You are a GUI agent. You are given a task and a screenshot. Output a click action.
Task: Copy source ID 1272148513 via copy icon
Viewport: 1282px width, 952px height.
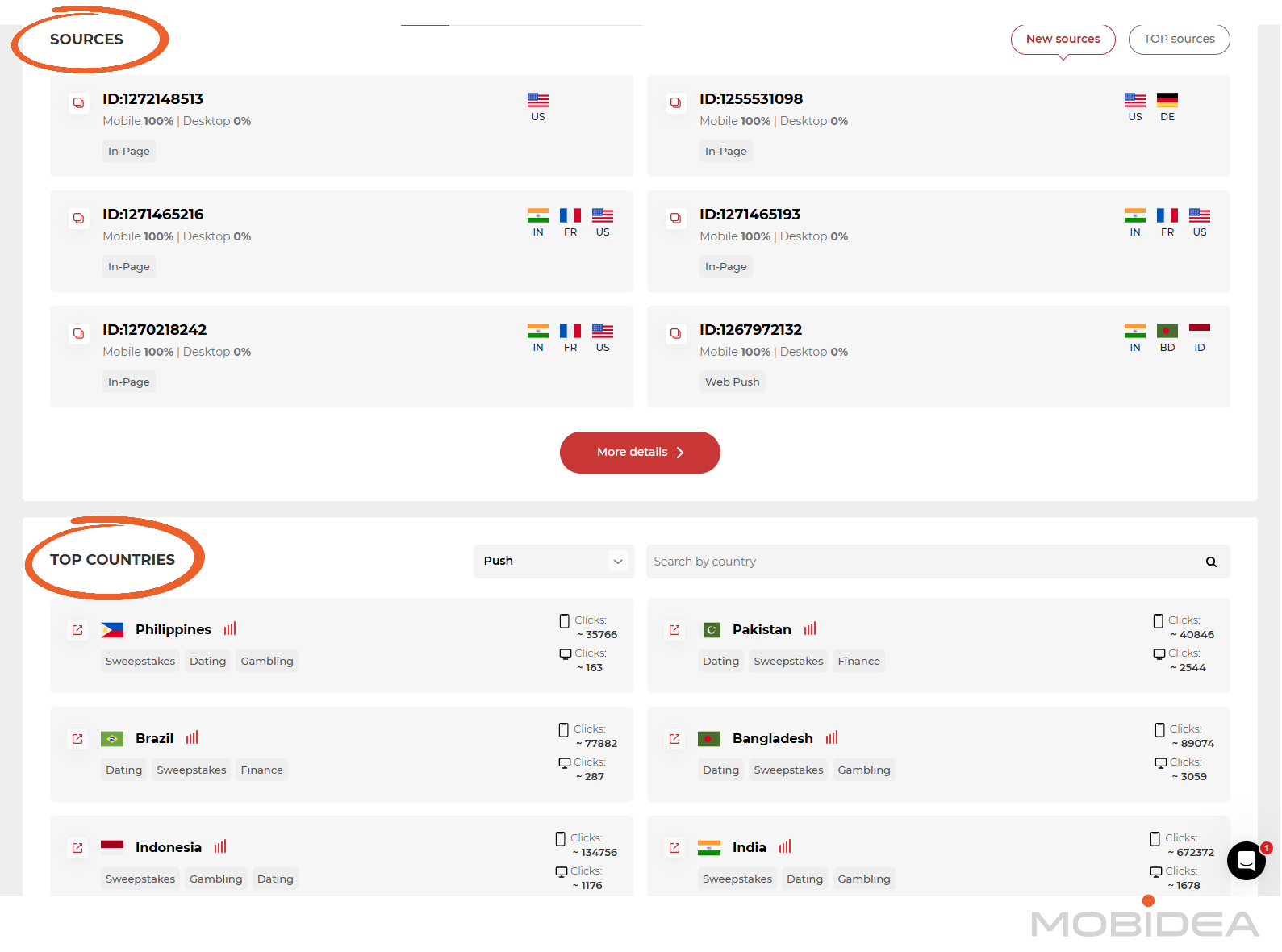78,102
